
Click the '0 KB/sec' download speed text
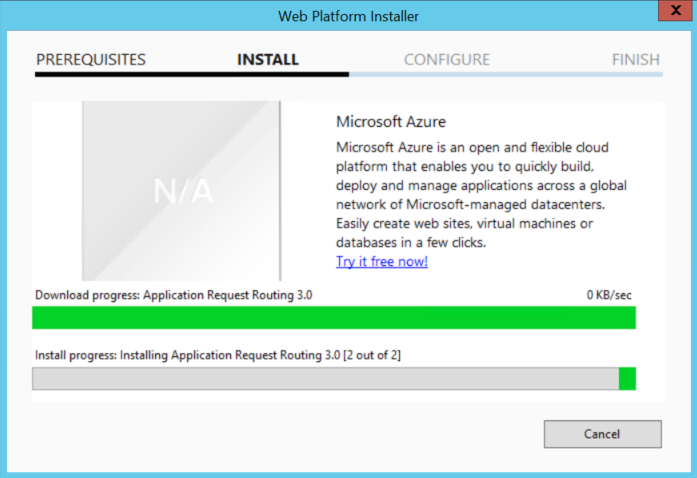[x=609, y=295]
